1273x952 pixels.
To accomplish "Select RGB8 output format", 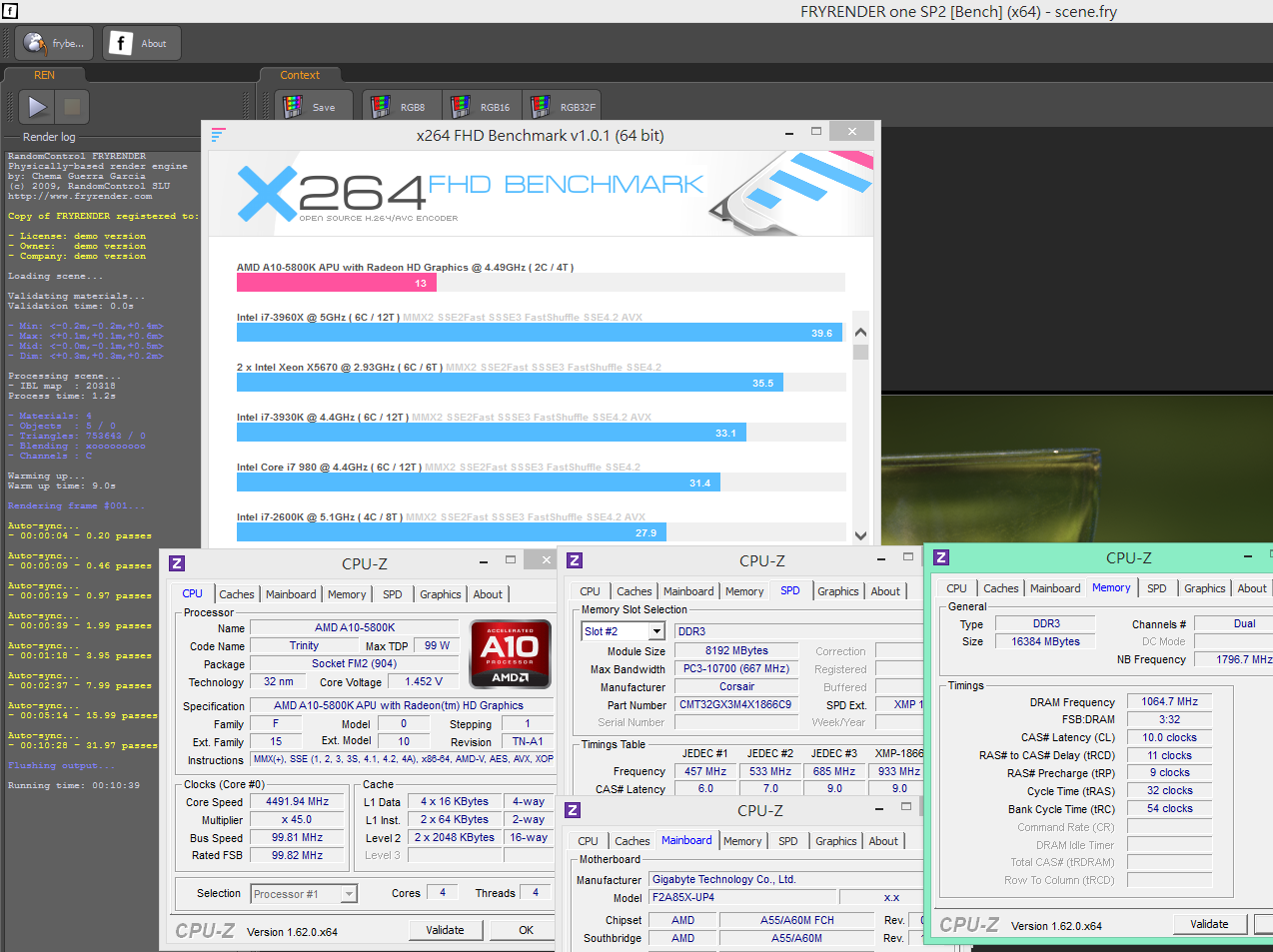I will click(400, 107).
